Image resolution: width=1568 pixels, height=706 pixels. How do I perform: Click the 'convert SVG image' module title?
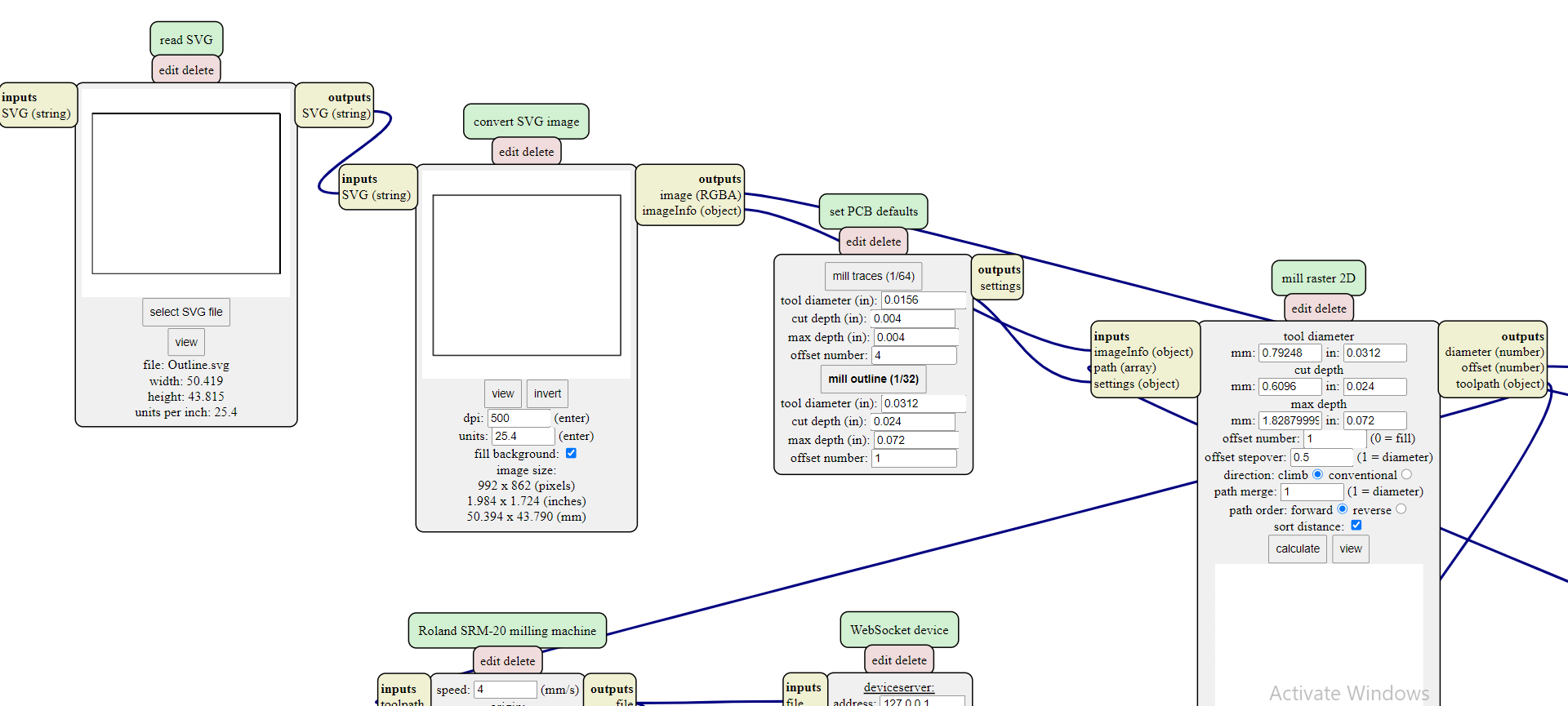526,121
